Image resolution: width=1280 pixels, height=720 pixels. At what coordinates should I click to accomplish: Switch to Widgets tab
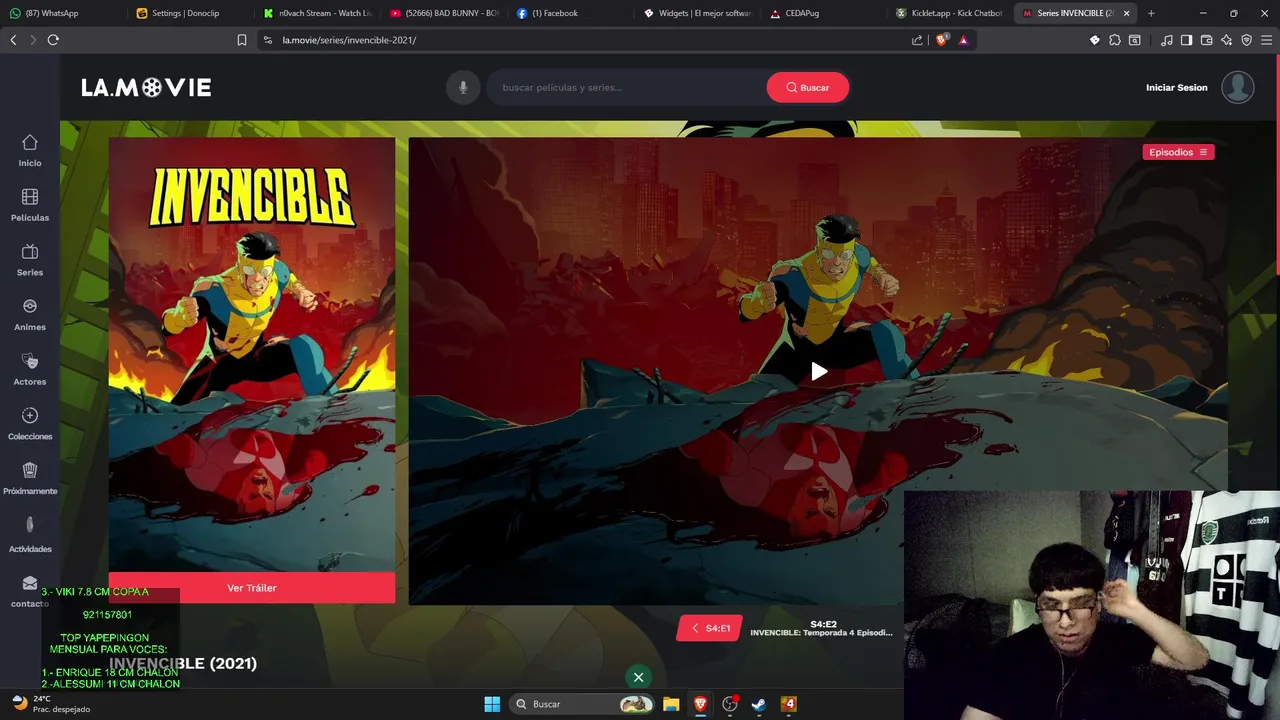click(698, 13)
